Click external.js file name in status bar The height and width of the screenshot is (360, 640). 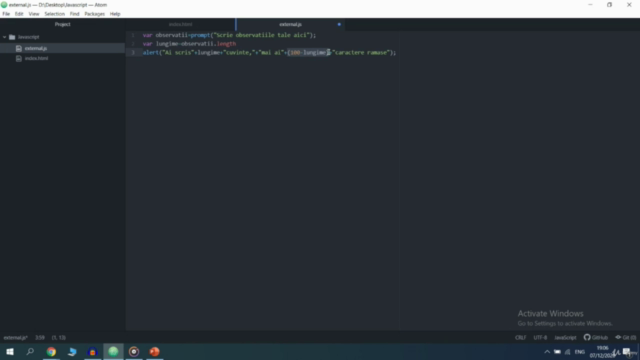tap(16, 338)
